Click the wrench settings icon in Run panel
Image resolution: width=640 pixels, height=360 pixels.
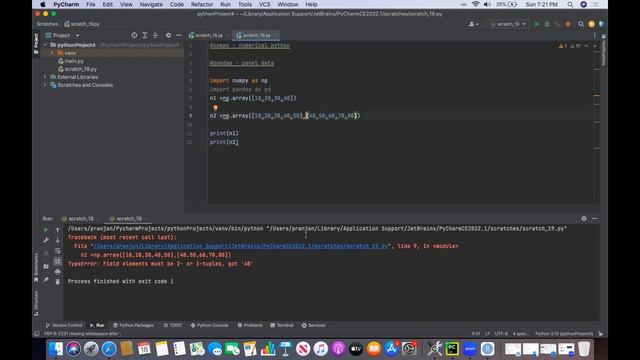46,240
